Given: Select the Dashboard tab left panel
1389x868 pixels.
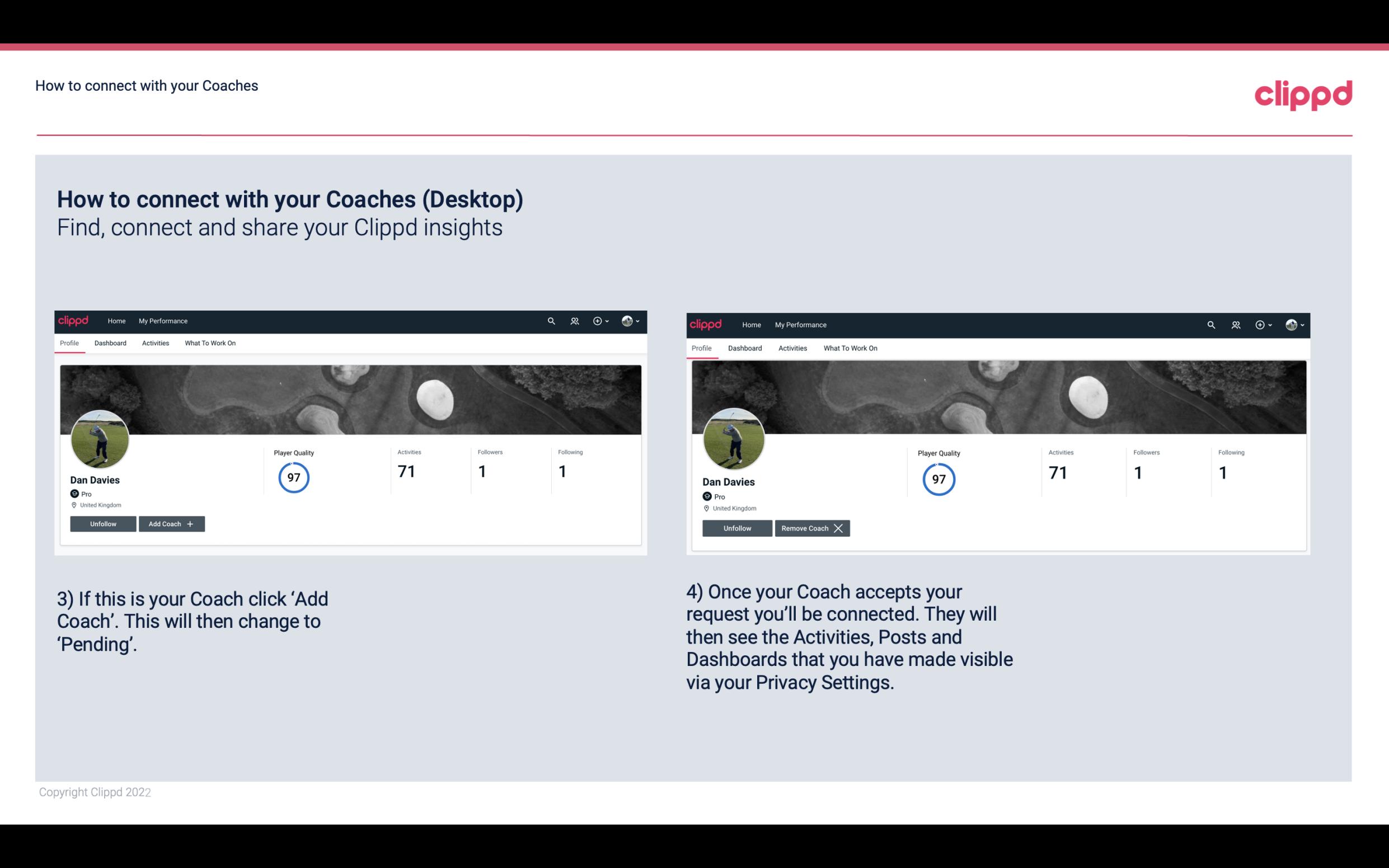Looking at the screenshot, I should coord(109,343).
